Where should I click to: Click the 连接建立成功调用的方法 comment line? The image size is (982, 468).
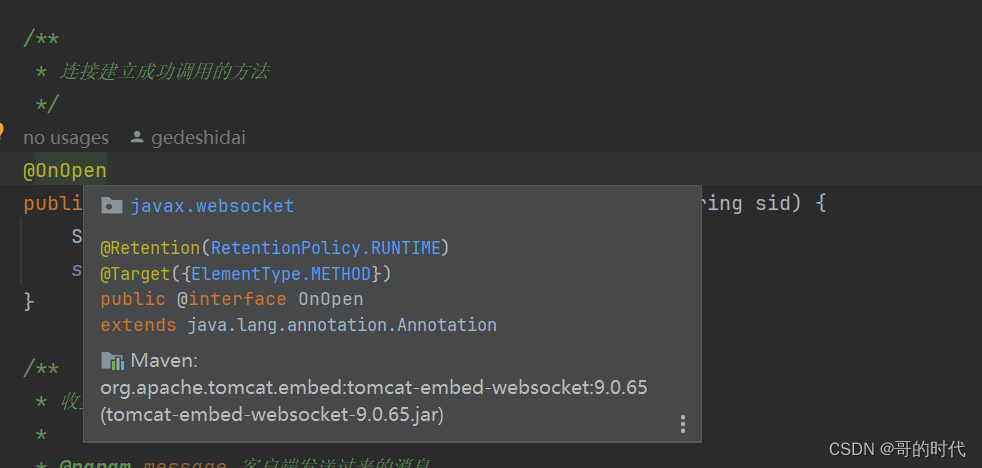[x=165, y=72]
